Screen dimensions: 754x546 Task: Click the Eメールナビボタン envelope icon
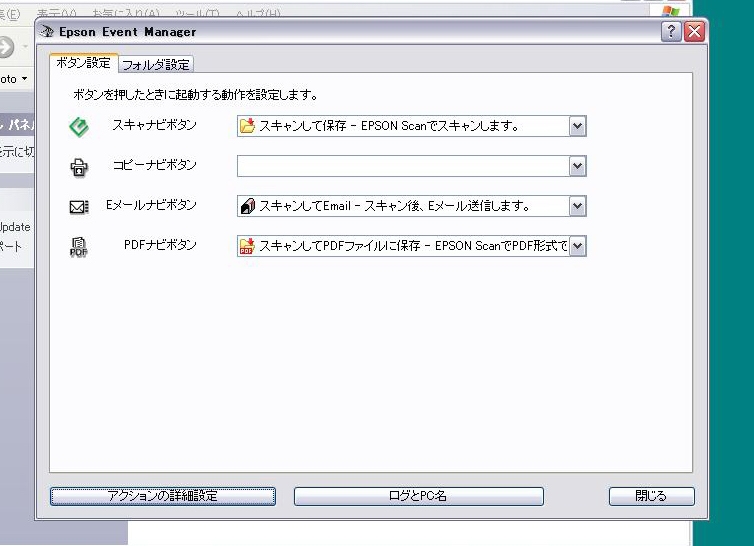[x=79, y=207]
